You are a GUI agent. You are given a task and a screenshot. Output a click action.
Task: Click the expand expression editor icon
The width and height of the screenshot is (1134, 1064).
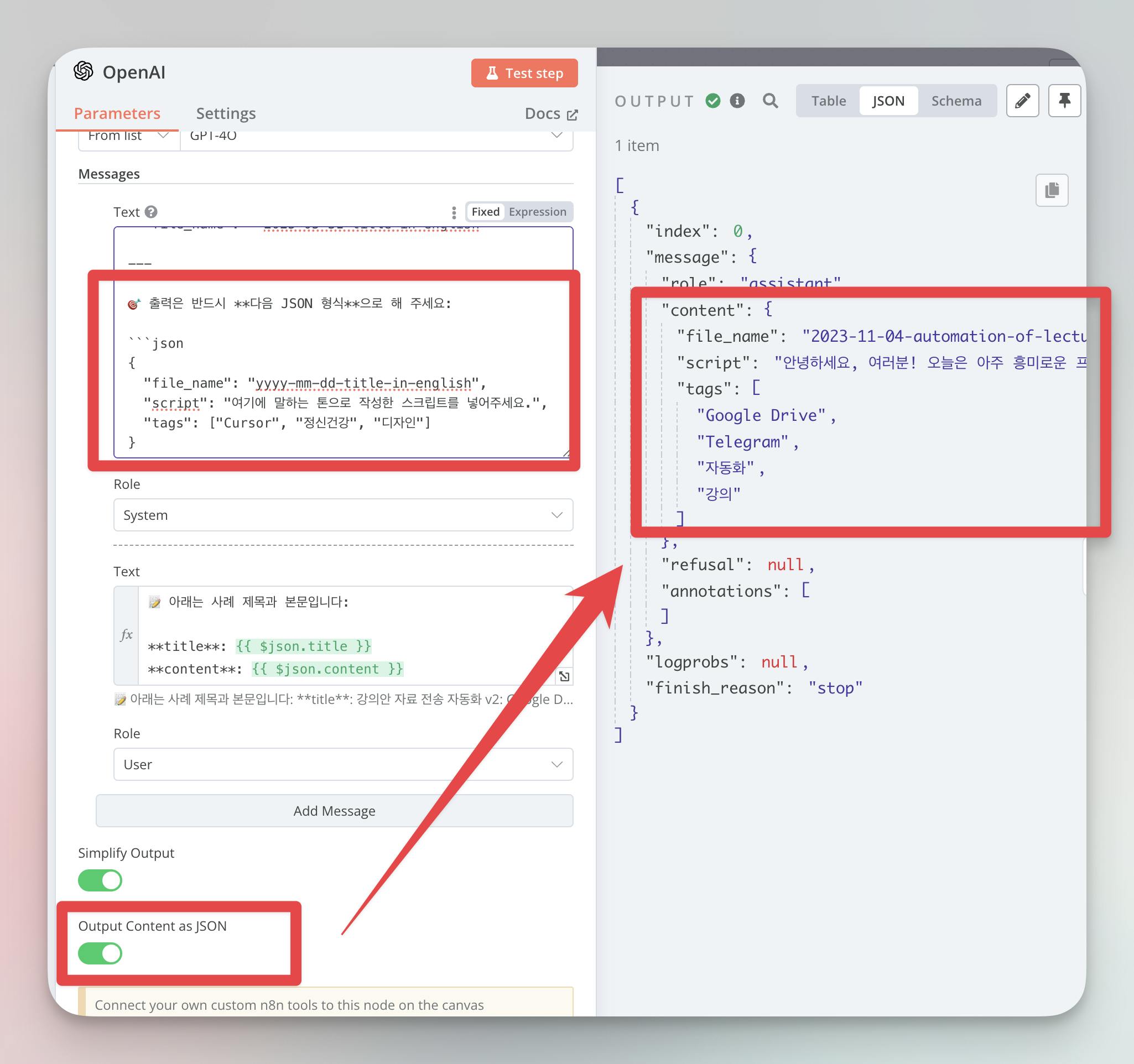(x=564, y=676)
